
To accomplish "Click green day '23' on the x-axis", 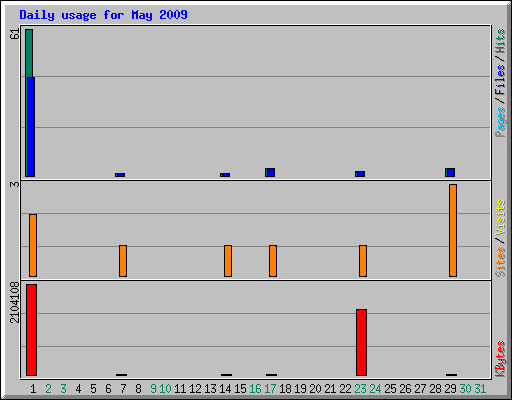I will [x=360, y=389].
